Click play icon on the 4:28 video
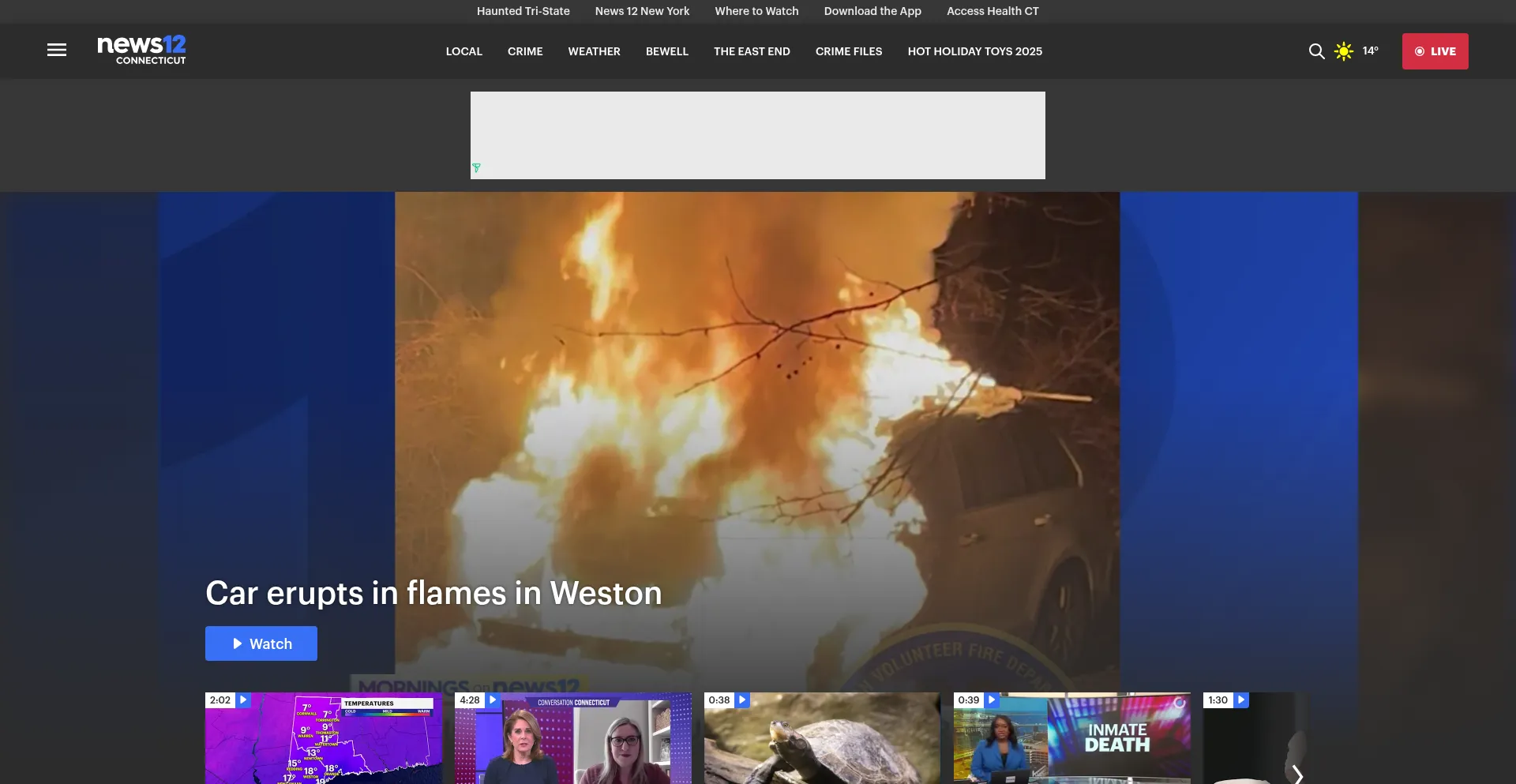 493,700
